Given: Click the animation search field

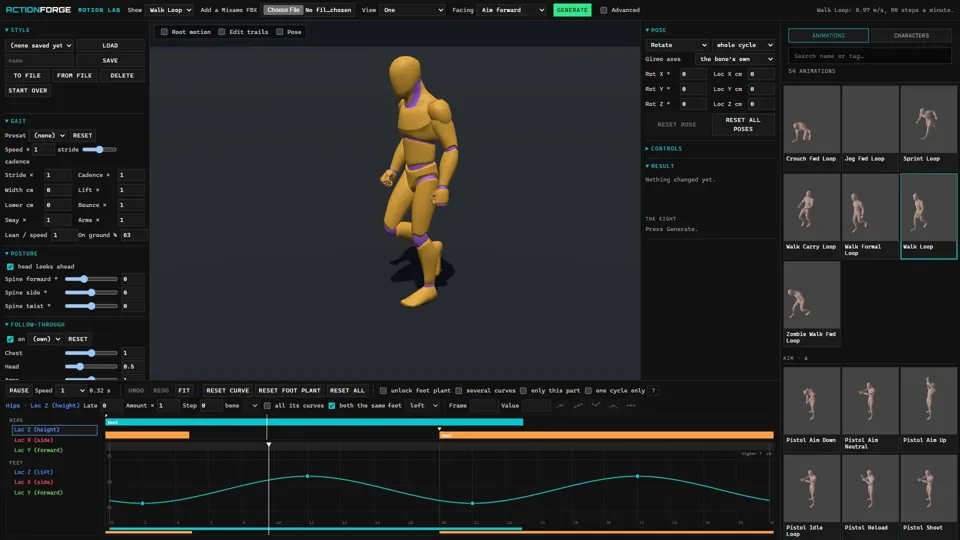Looking at the screenshot, I should tap(869, 56).
